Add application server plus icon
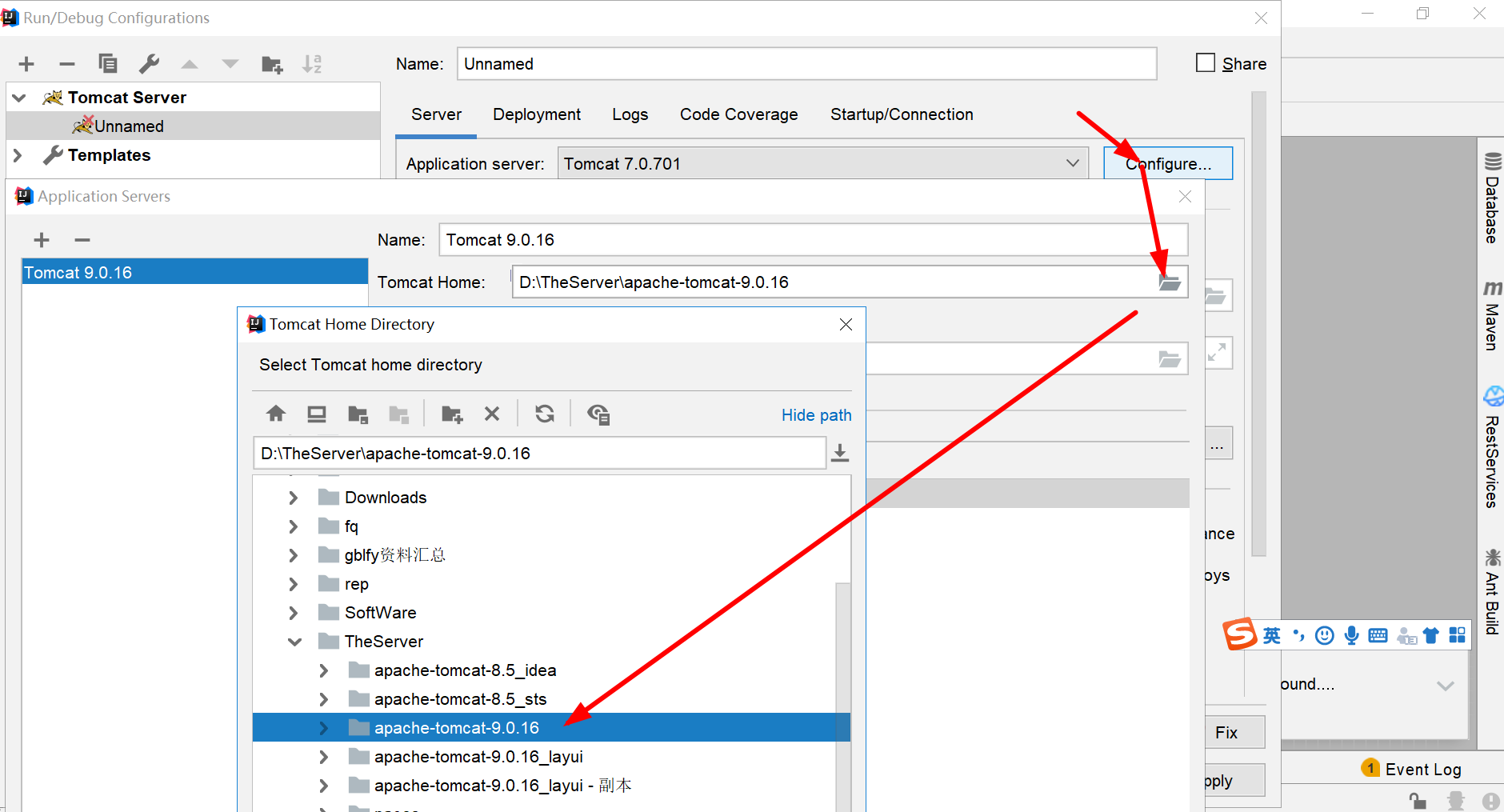 pos(42,240)
